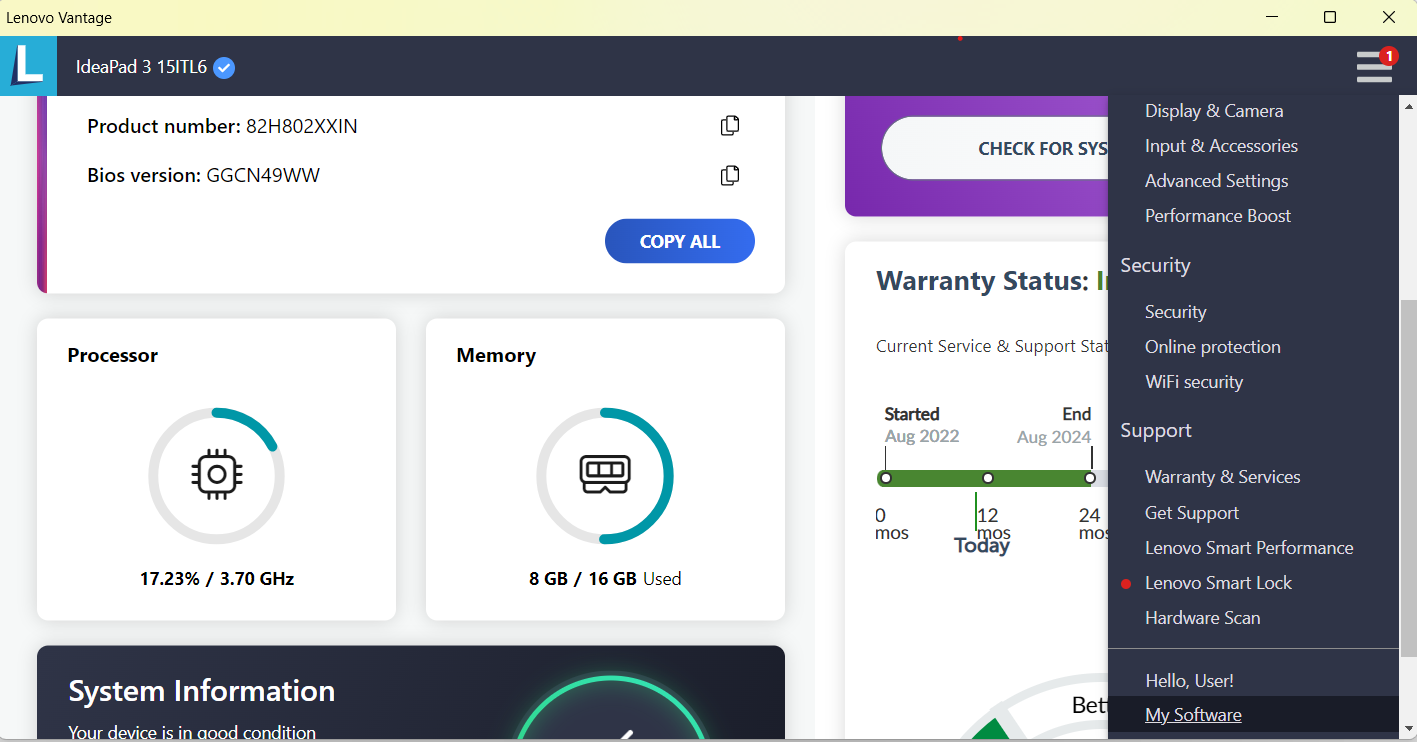Image resolution: width=1417 pixels, height=742 pixels.
Task: Click the menu panel vertical scrollbar thumb
Action: point(1408,478)
